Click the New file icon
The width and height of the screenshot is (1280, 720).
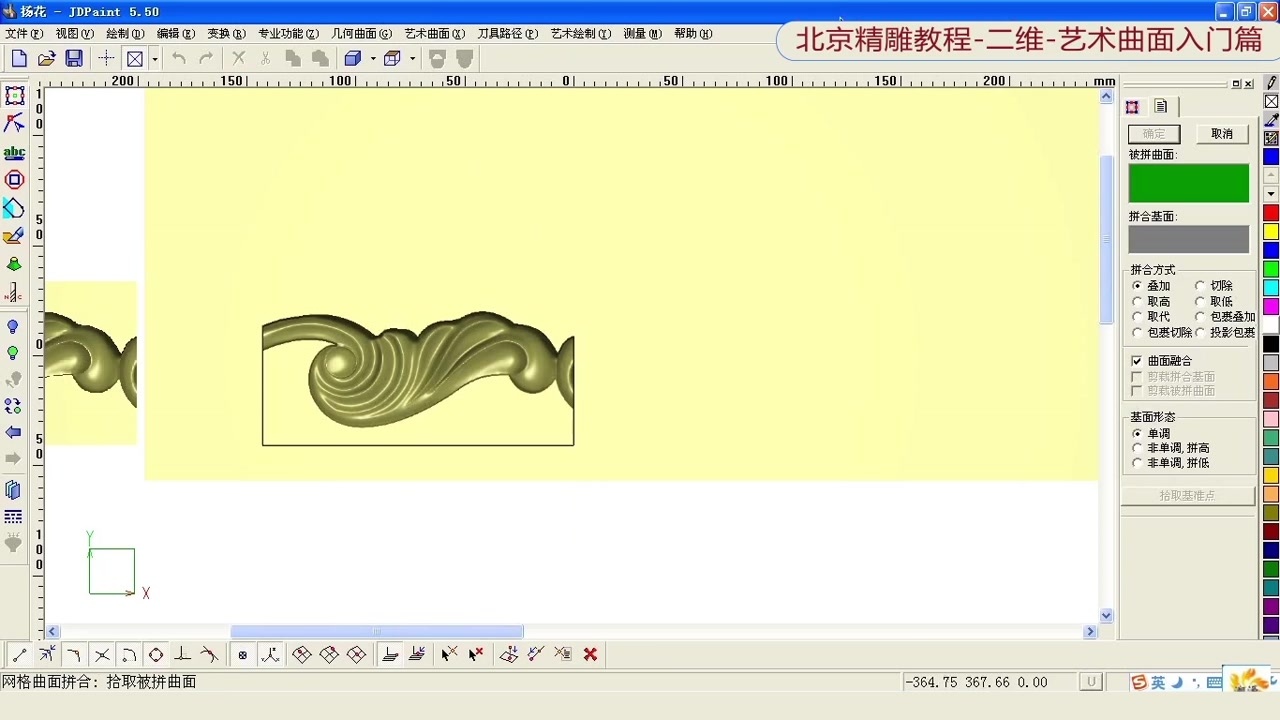click(19, 59)
